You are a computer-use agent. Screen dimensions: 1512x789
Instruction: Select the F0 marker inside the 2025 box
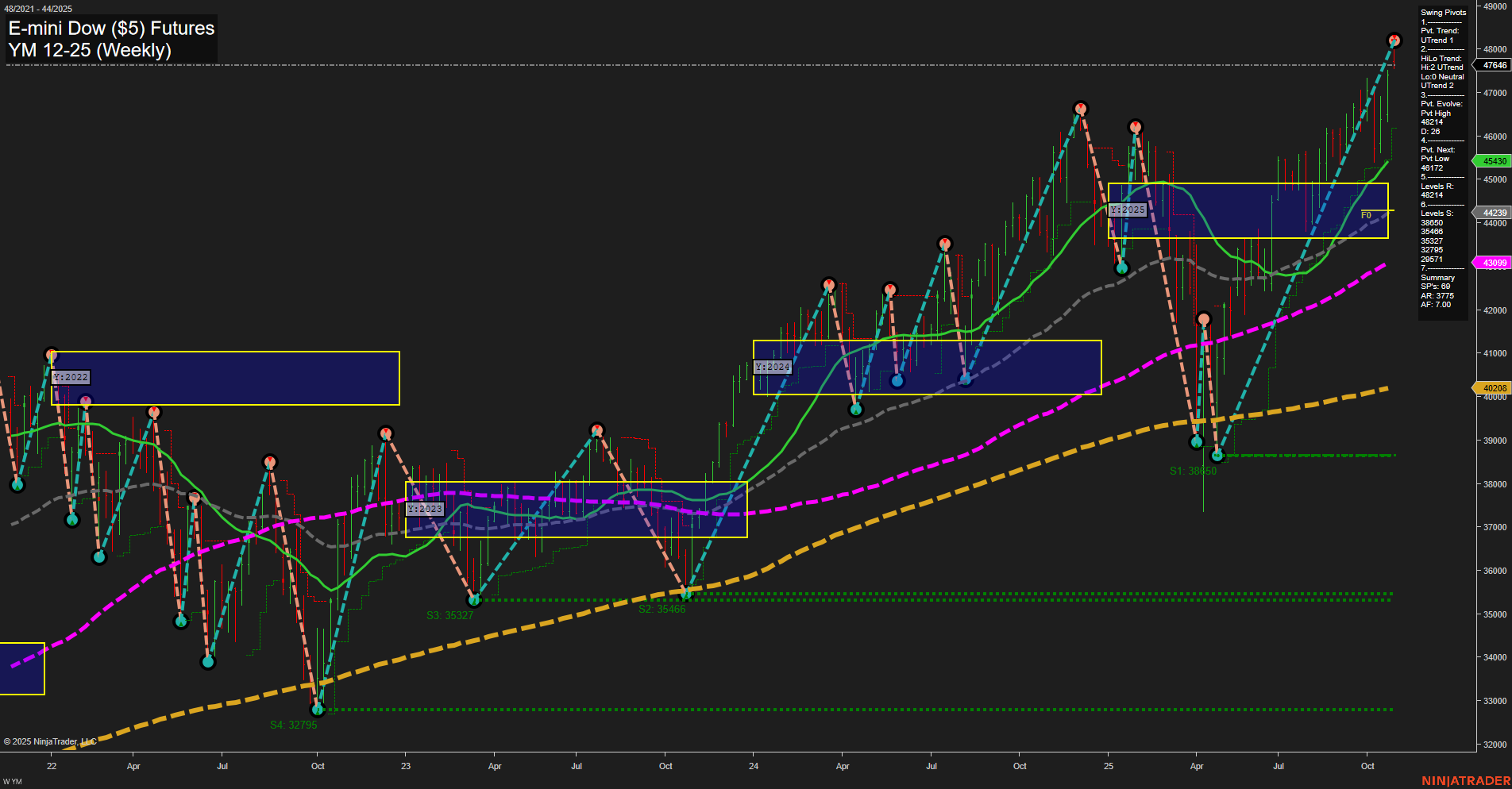point(1365,214)
